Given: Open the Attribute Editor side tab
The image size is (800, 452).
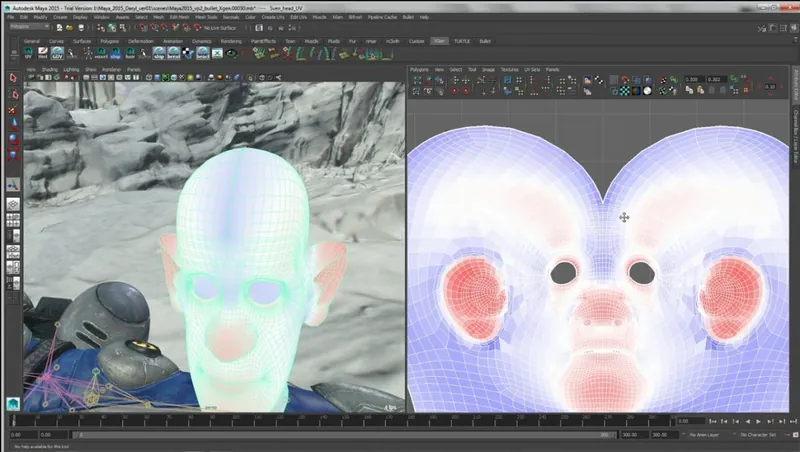Looking at the screenshot, I should click(795, 84).
